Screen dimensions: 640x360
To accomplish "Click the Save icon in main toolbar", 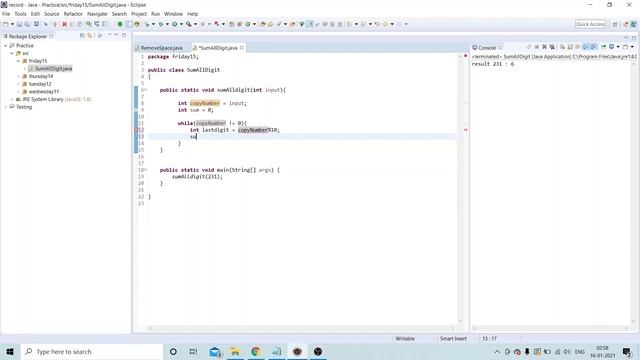I will pos(19,24).
